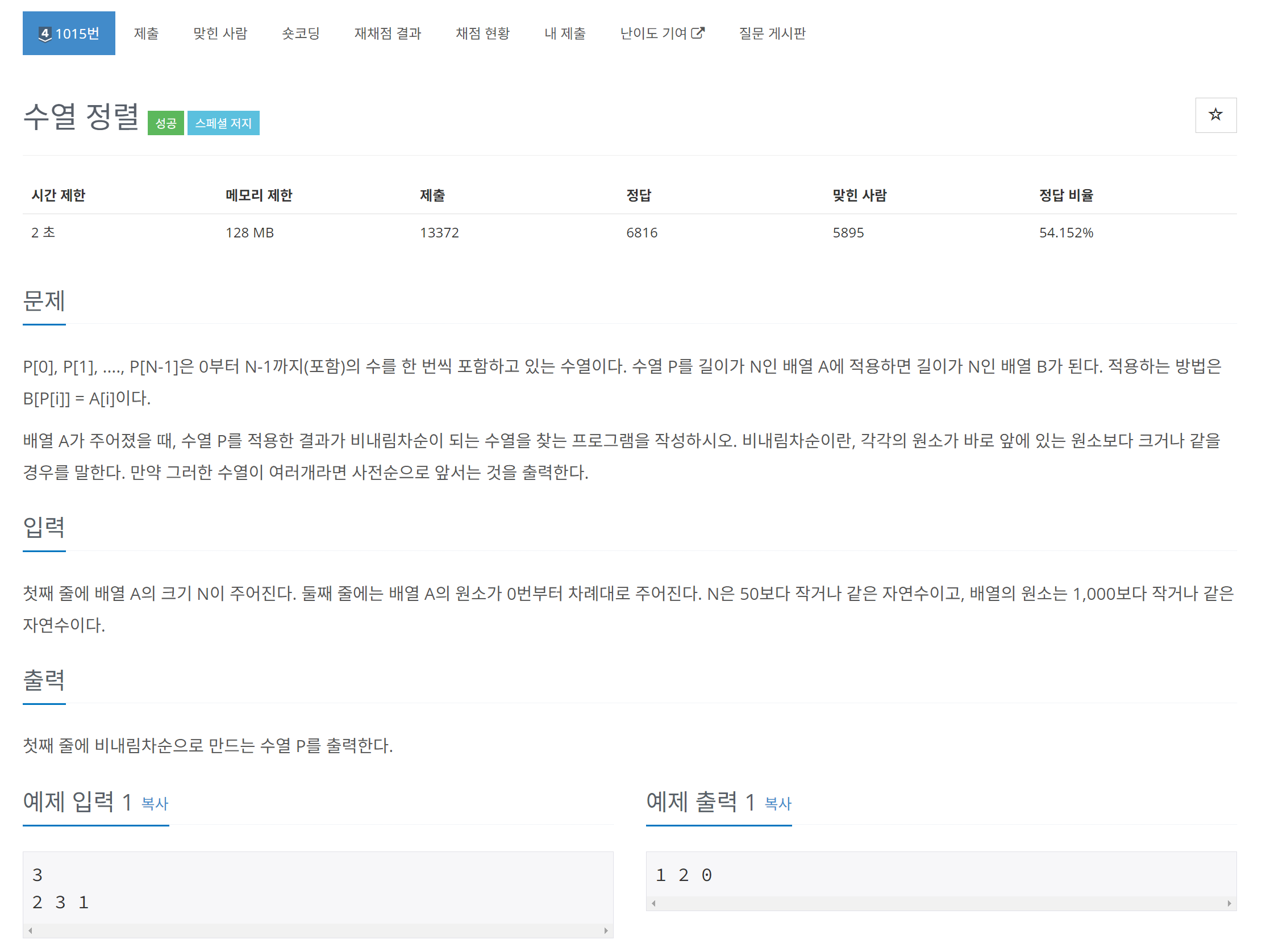The height and width of the screenshot is (952, 1287).
Task: Click the green 성공 label
Action: coord(165,123)
